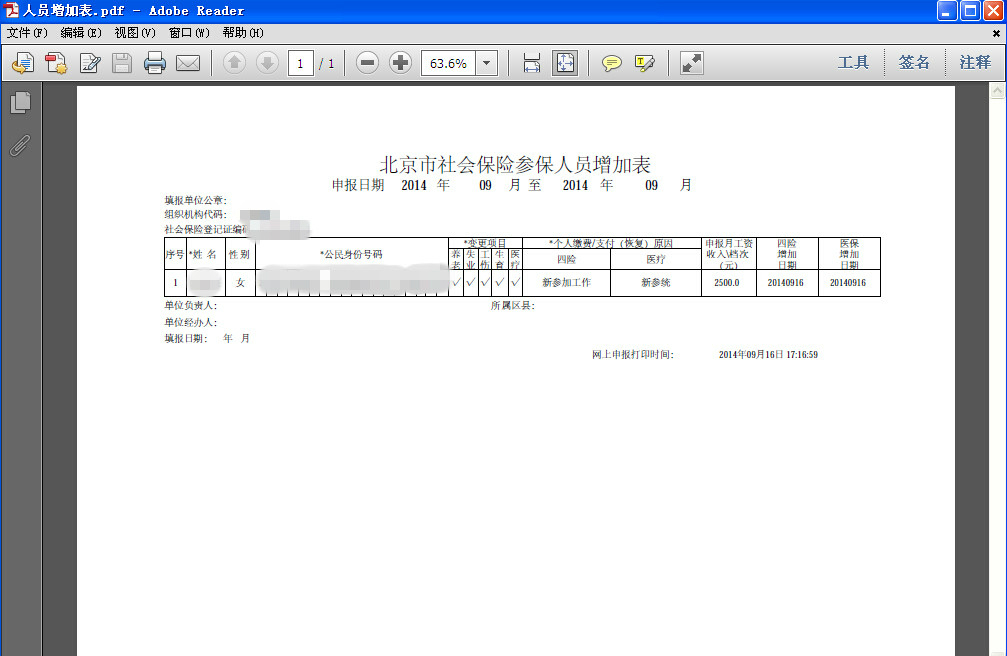Open the 签名 pane
The image size is (1007, 656).
pos(913,61)
